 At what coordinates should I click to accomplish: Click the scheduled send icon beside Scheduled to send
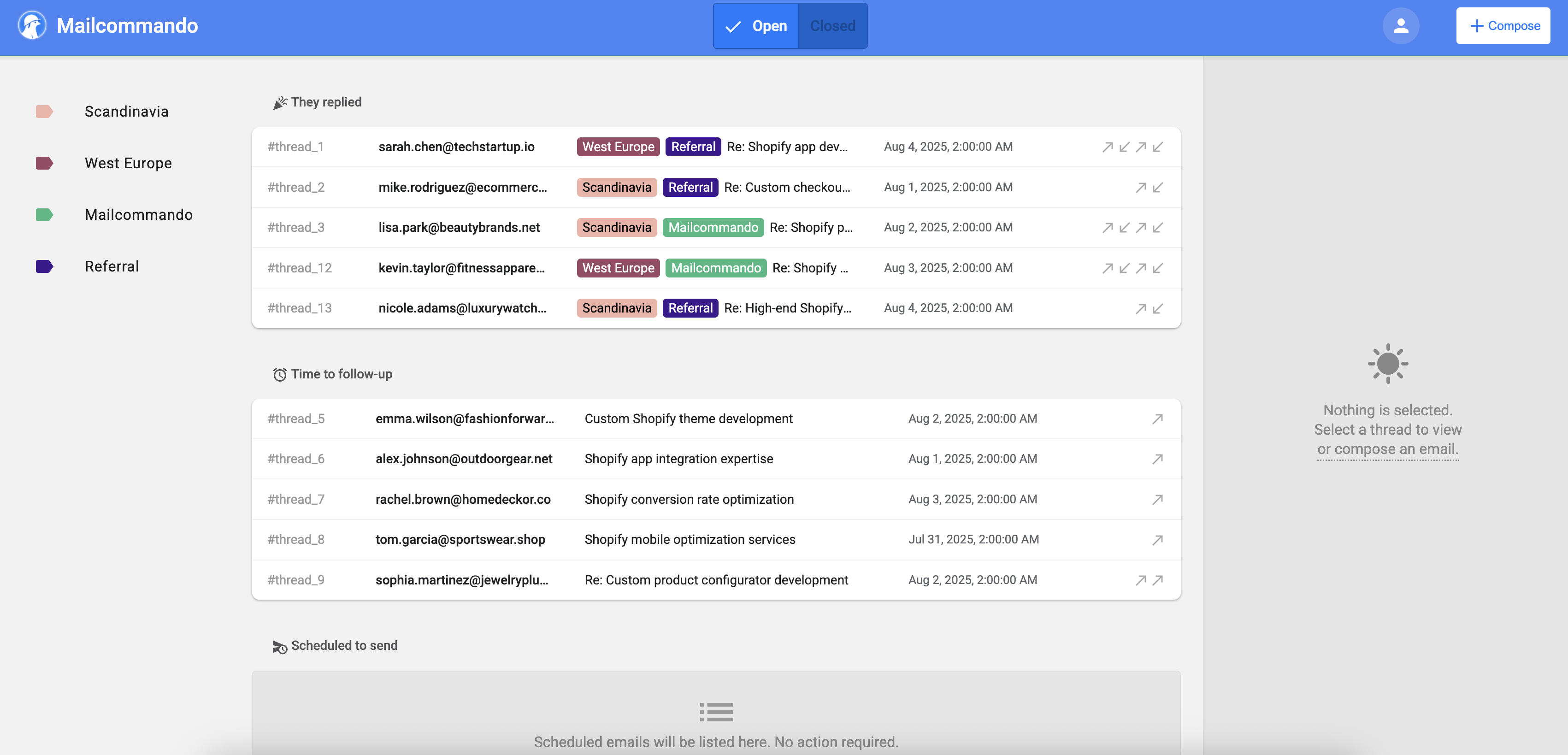coord(280,647)
